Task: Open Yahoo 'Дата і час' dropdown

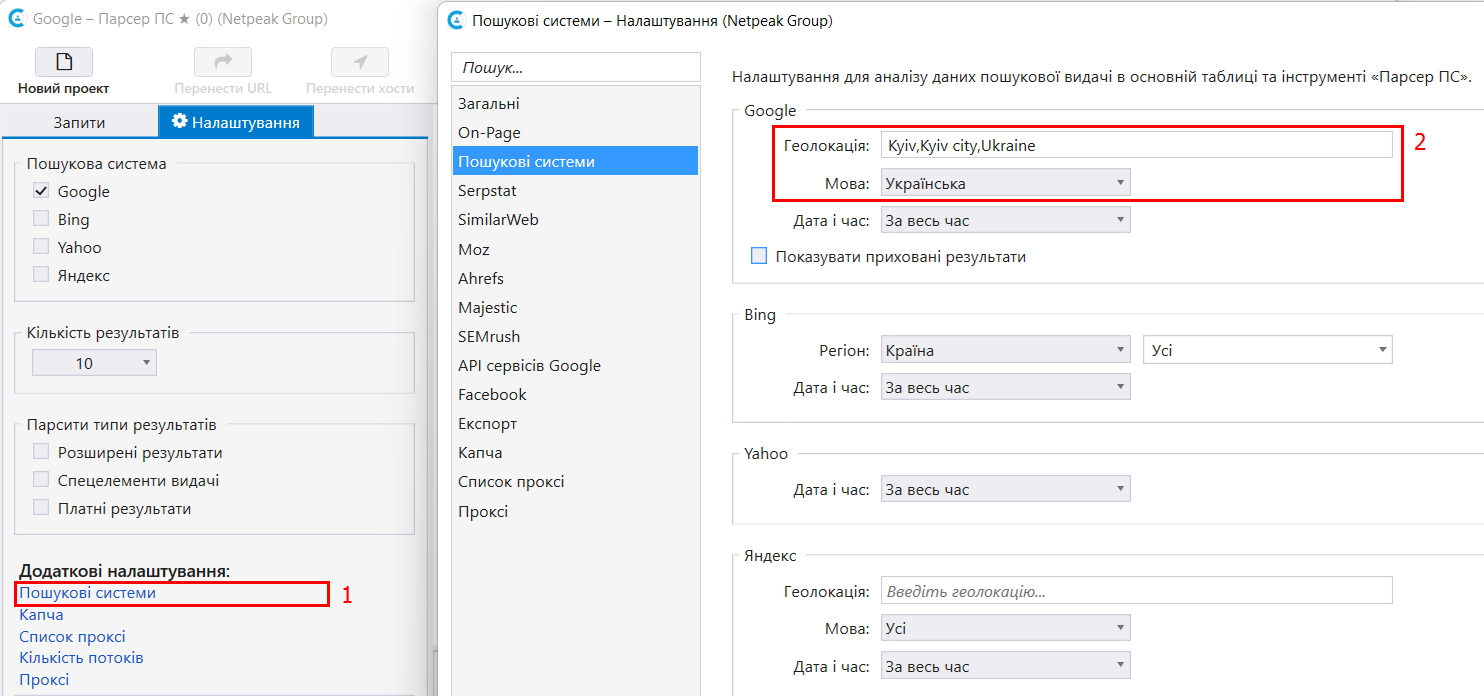Action: 1005,490
